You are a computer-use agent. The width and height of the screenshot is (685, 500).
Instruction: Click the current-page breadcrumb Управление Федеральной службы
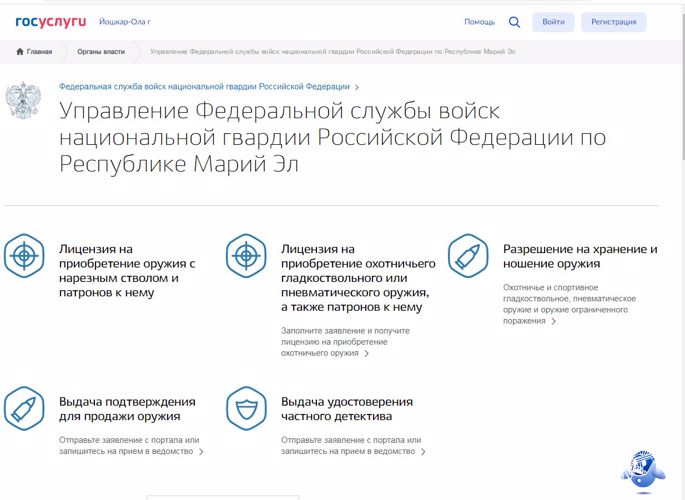click(x=332, y=52)
